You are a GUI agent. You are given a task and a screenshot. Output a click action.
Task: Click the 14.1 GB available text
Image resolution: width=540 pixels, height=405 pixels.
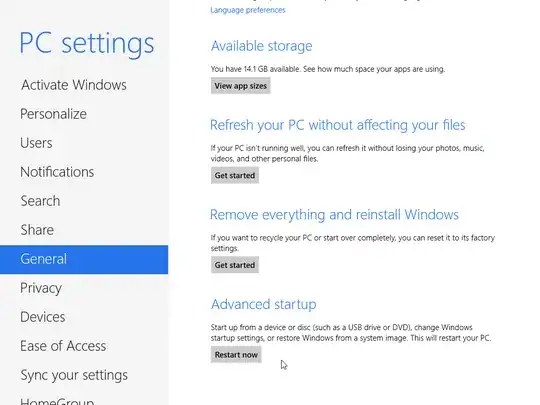272,69
